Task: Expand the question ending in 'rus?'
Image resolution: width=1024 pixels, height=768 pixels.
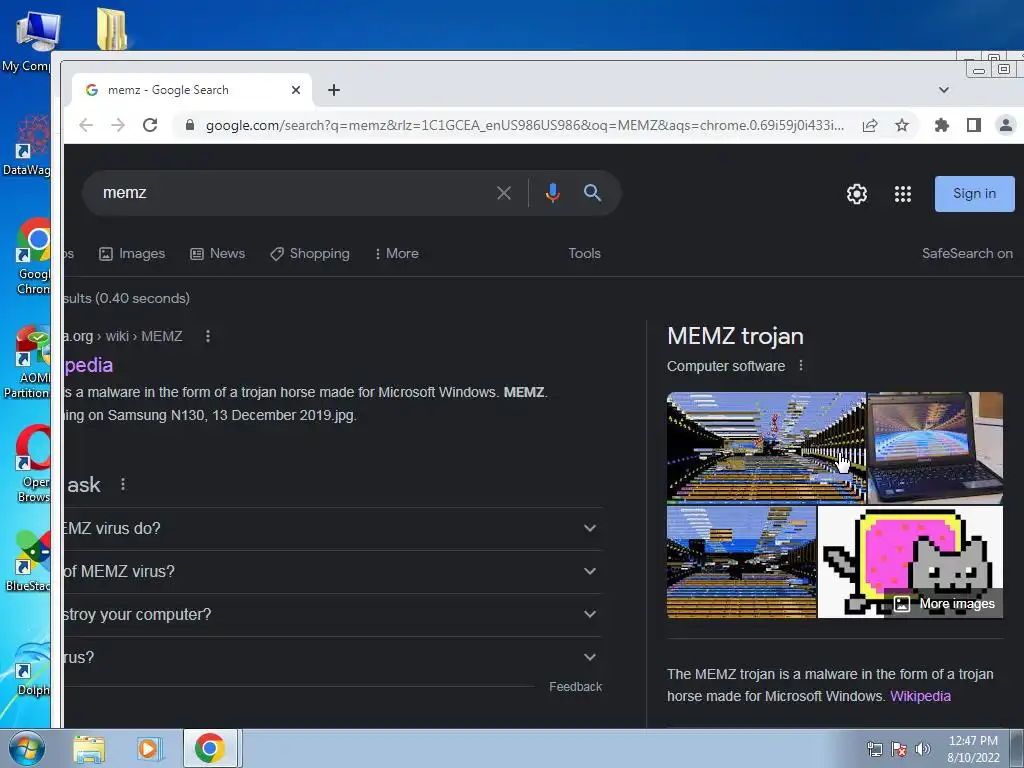Action: point(332,658)
